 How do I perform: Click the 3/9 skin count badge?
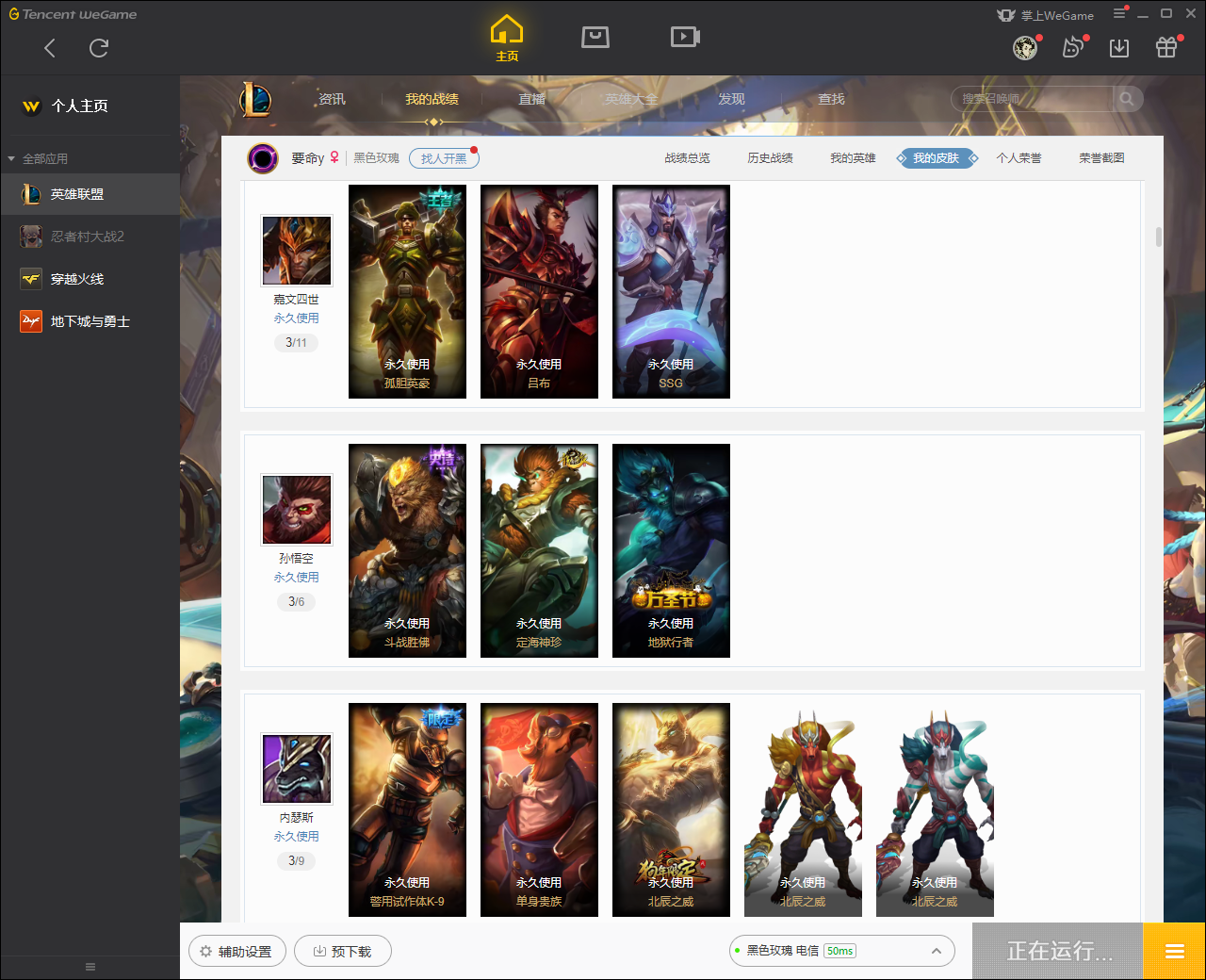(296, 860)
